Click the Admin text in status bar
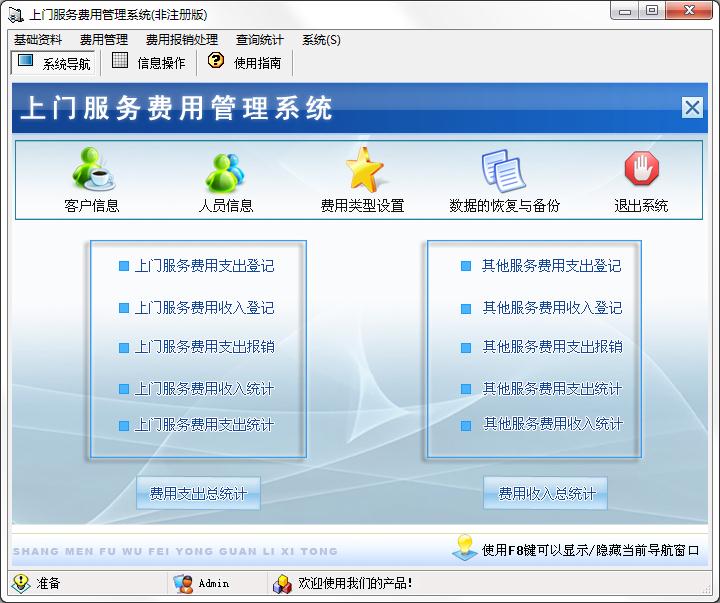Screen dimensions: 720x603 coord(214,584)
